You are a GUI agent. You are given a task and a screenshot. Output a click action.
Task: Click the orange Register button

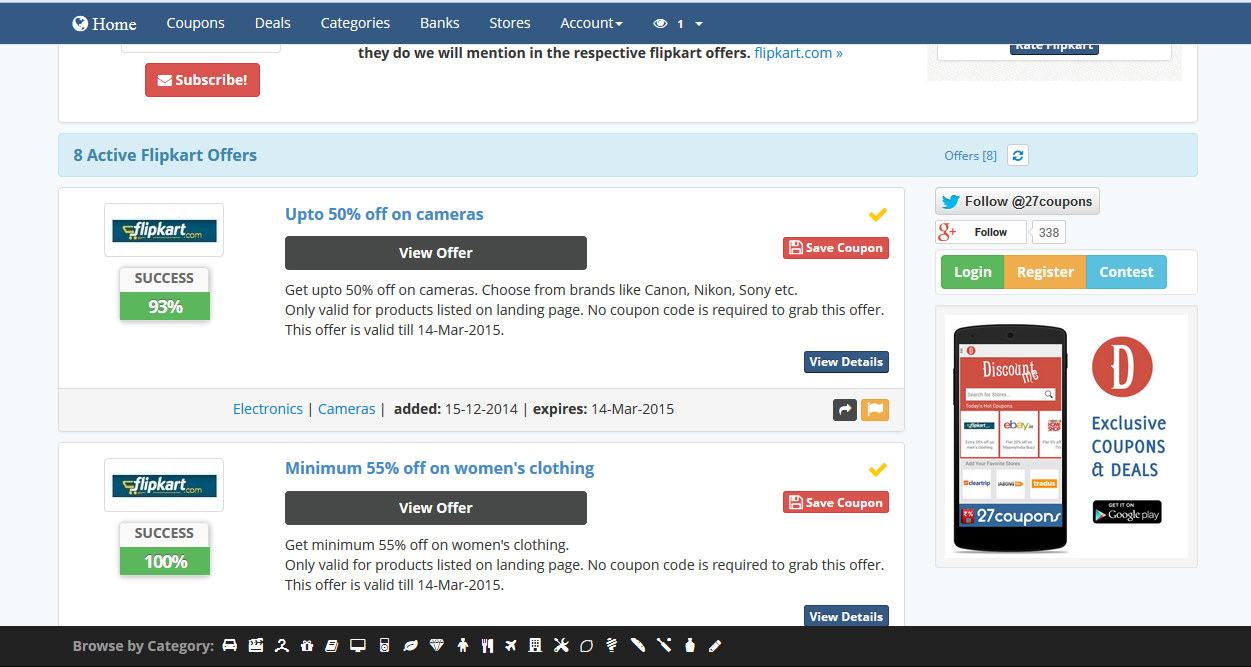point(1045,272)
